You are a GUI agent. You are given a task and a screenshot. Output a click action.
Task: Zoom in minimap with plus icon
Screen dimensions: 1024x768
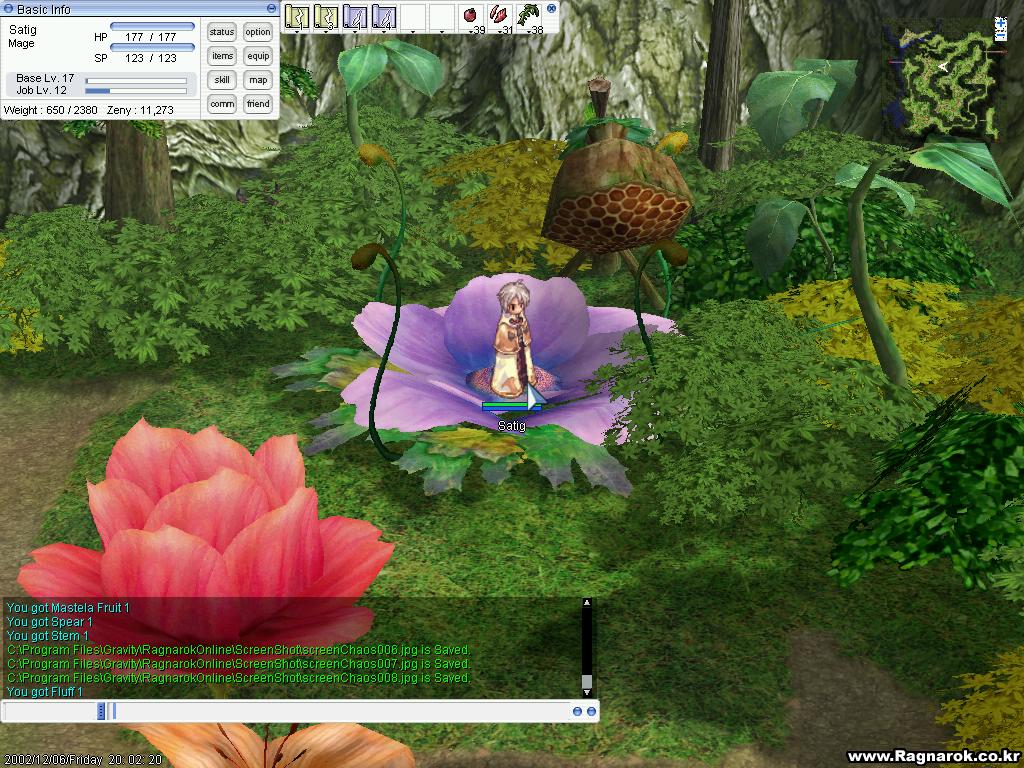pyautogui.click(x=1001, y=22)
